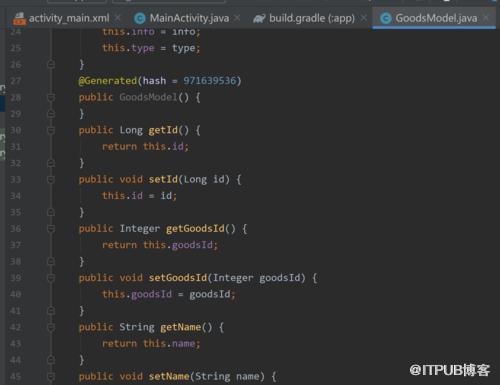Click 'this.id = id;' statement
500x385 pixels.
click(x=139, y=196)
